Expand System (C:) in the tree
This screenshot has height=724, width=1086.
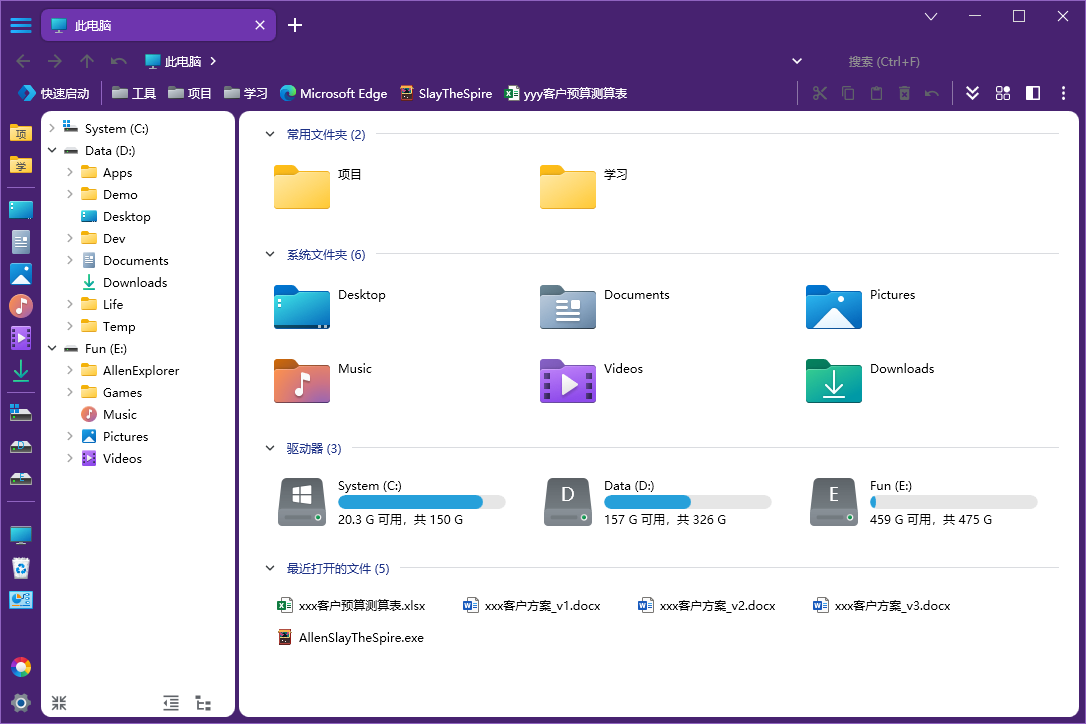(x=52, y=128)
